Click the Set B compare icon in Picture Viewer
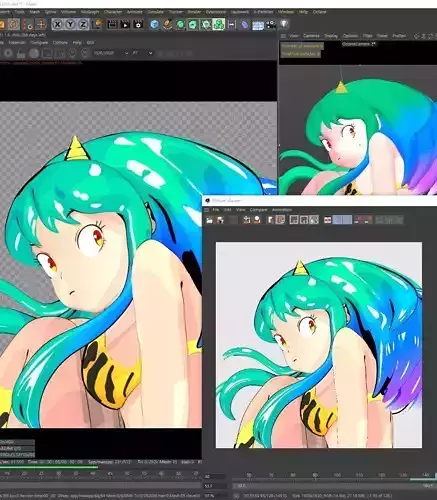This screenshot has width=437, height=500. click(x=304, y=220)
